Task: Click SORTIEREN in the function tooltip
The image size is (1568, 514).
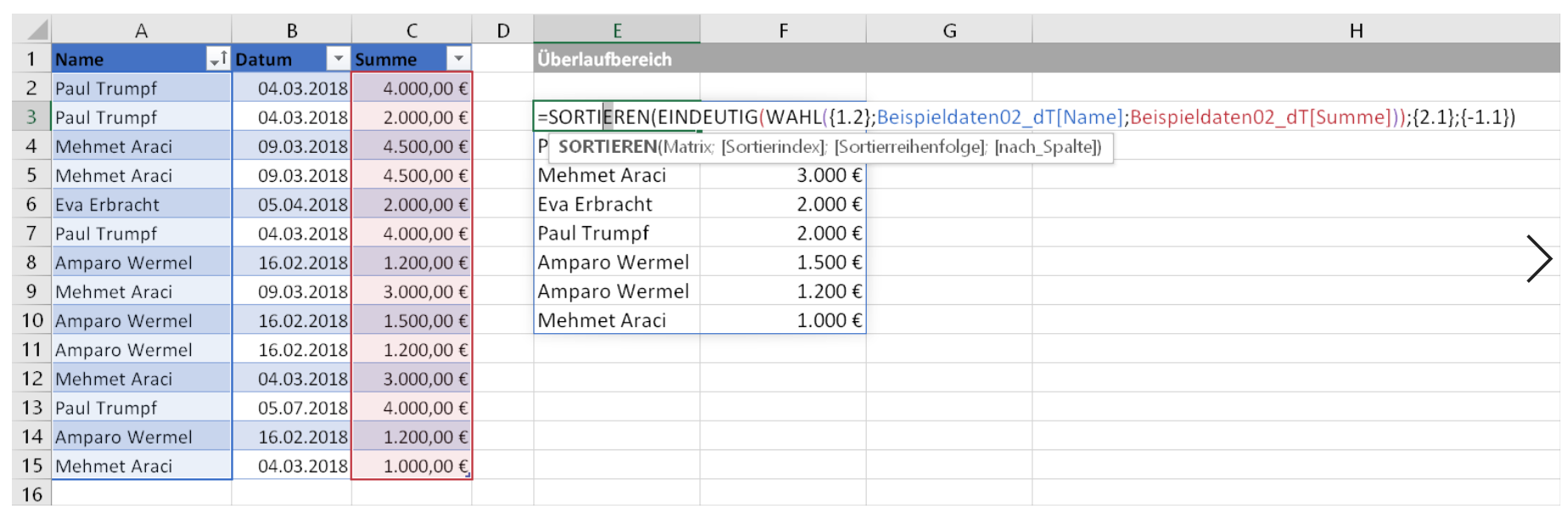Action: pos(607,147)
